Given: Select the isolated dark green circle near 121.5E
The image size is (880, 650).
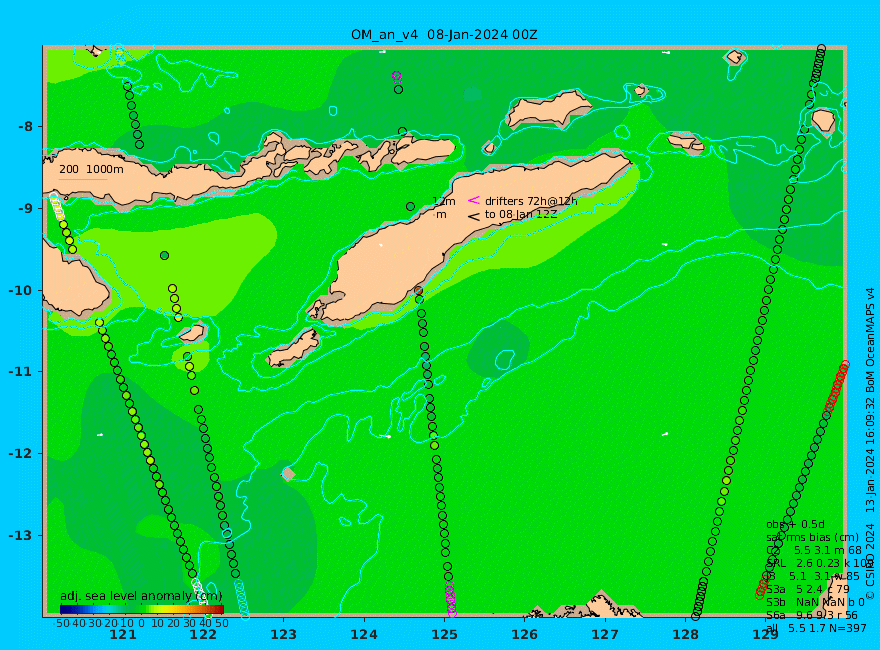Looking at the screenshot, I should [x=164, y=255].
